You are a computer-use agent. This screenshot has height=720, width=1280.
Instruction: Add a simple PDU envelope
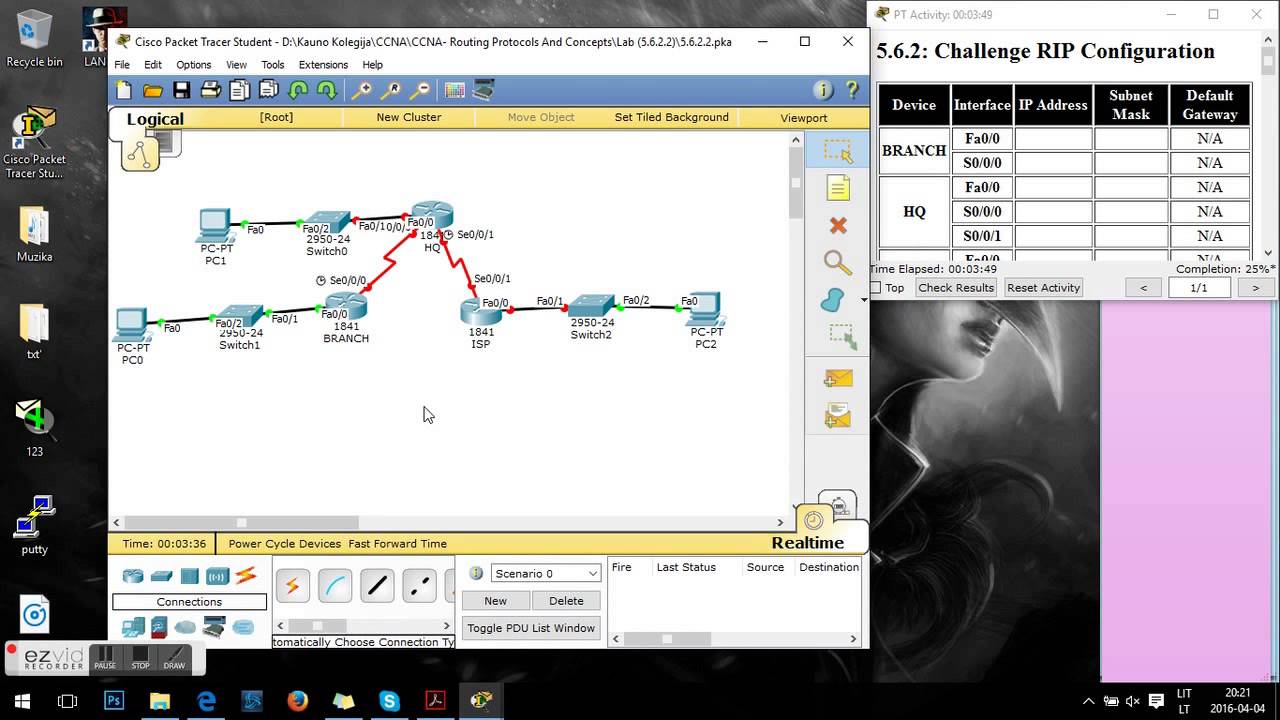[837, 378]
